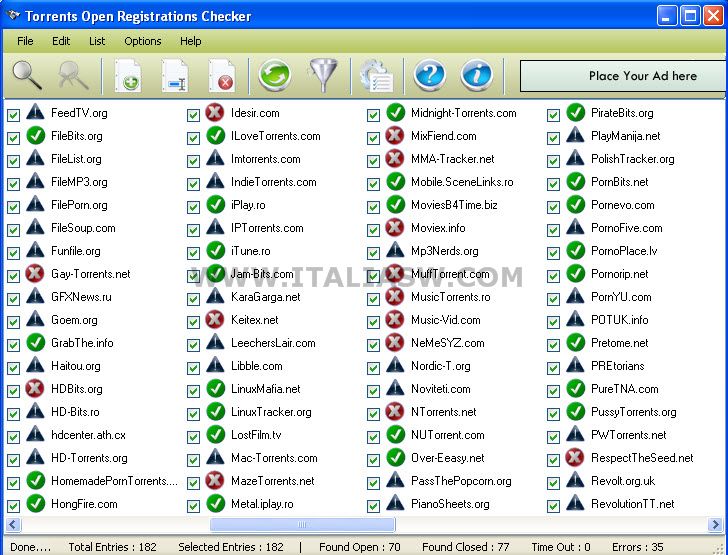
Task: Click the funnel filter toolbar icon
Action: coord(323,75)
